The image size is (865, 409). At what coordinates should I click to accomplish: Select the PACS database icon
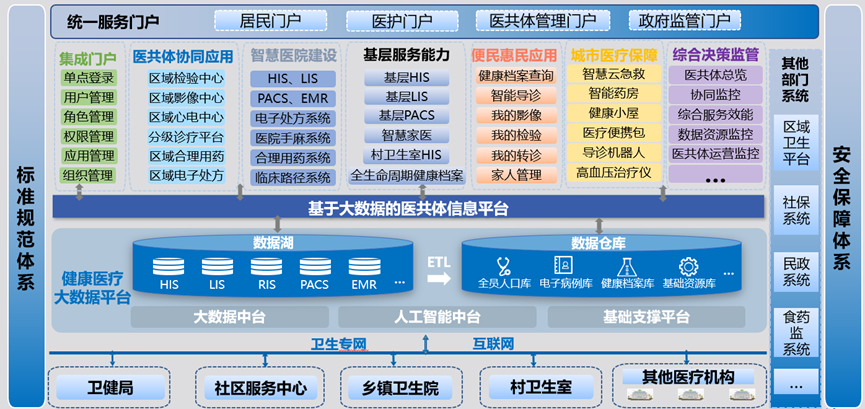[314, 267]
